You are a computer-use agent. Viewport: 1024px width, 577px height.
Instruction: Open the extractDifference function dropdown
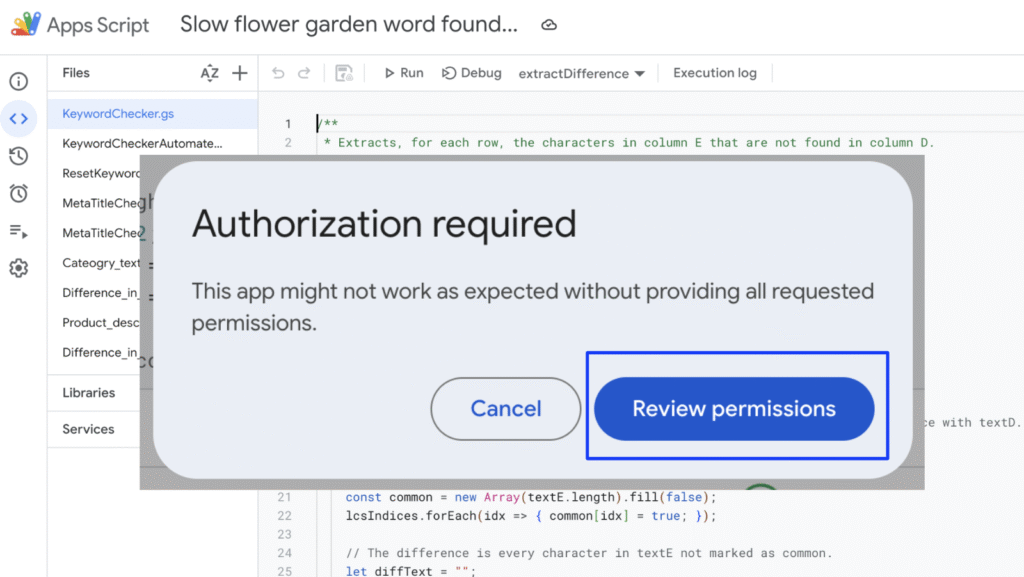click(581, 74)
